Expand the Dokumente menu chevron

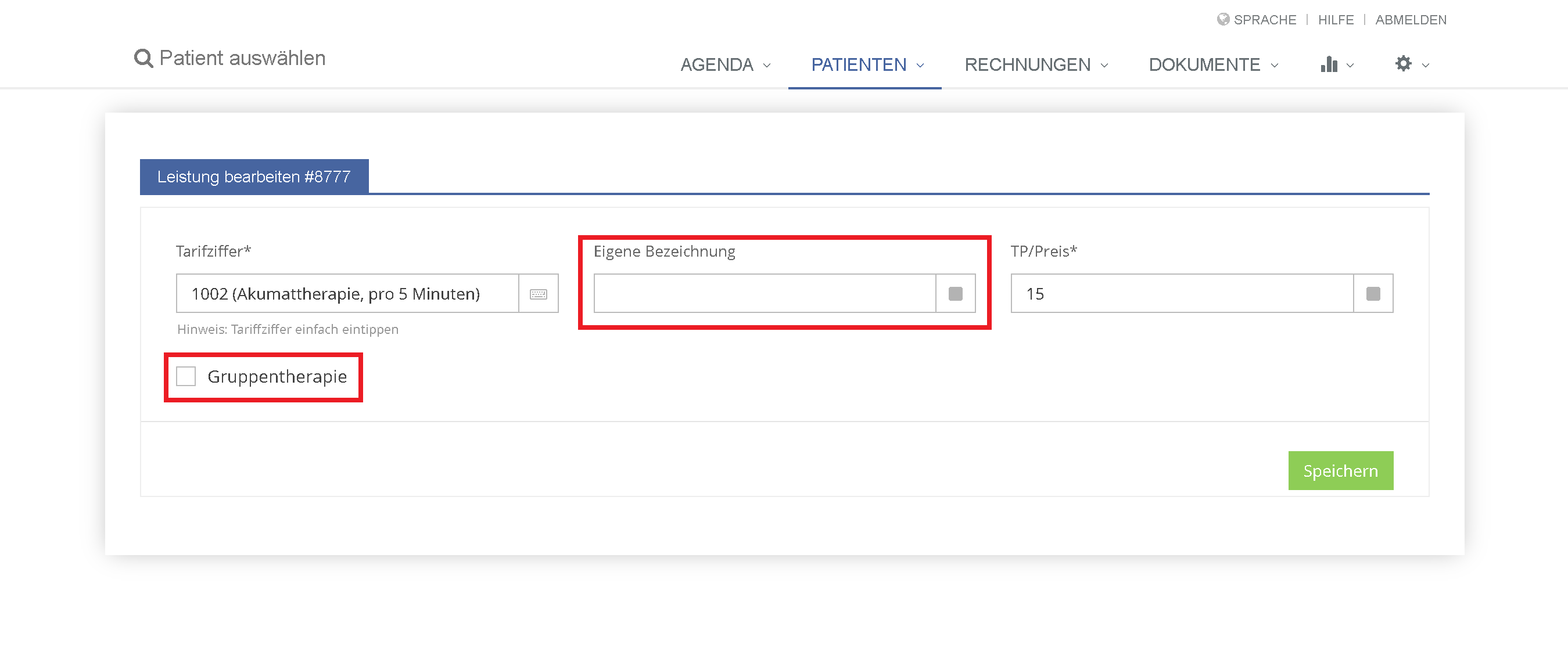(1275, 66)
